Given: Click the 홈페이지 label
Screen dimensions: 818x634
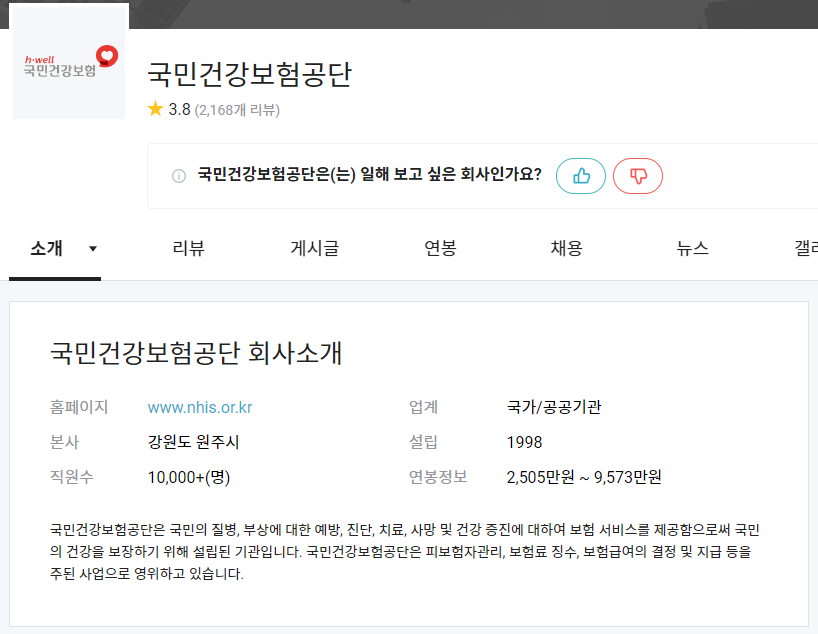Looking at the screenshot, I should coord(79,407).
